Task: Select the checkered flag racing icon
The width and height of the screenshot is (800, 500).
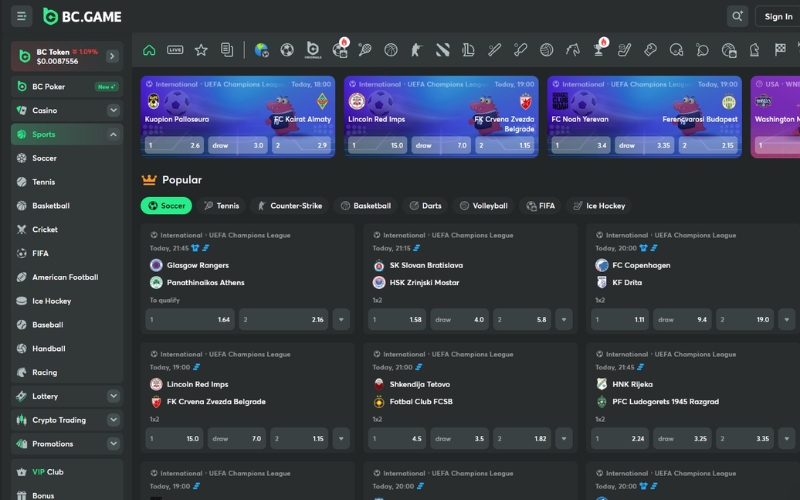Action: tap(780, 50)
